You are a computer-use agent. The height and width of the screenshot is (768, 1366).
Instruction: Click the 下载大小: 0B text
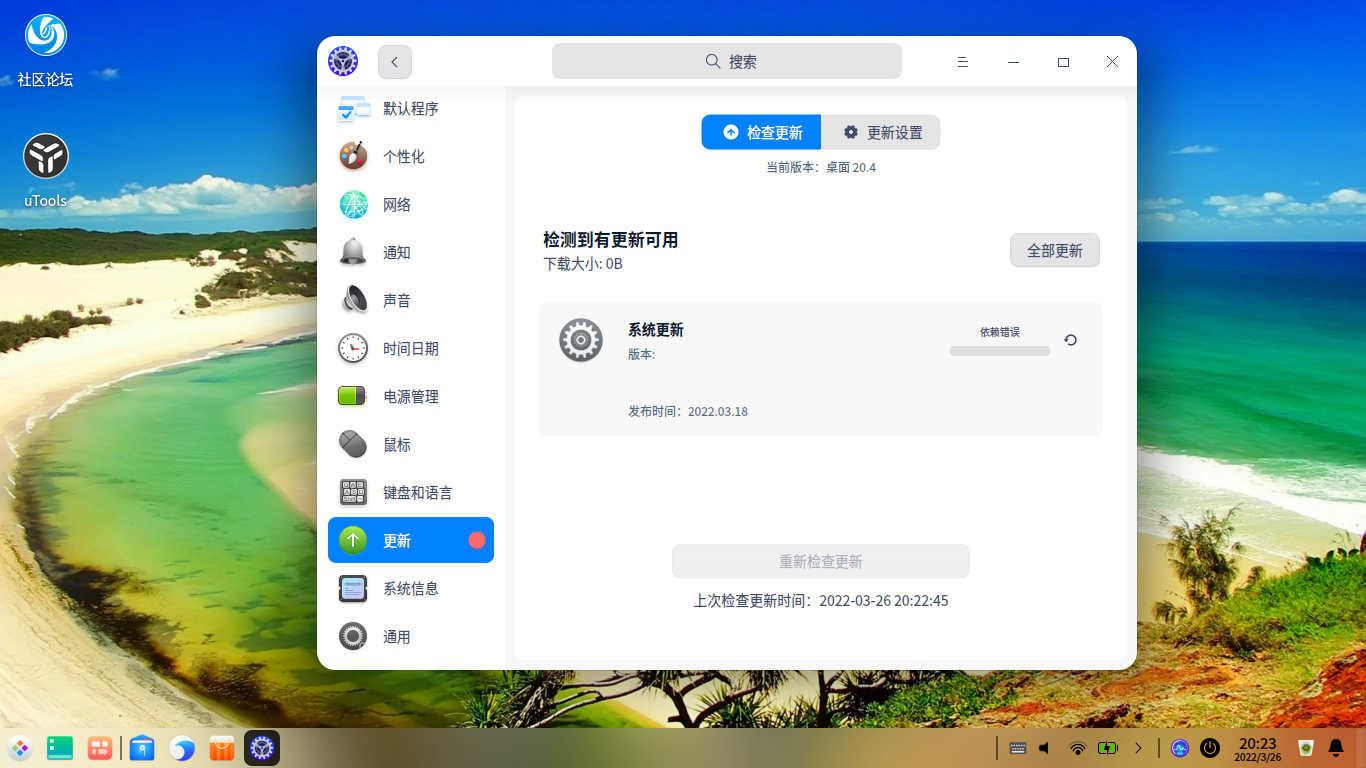tap(583, 264)
